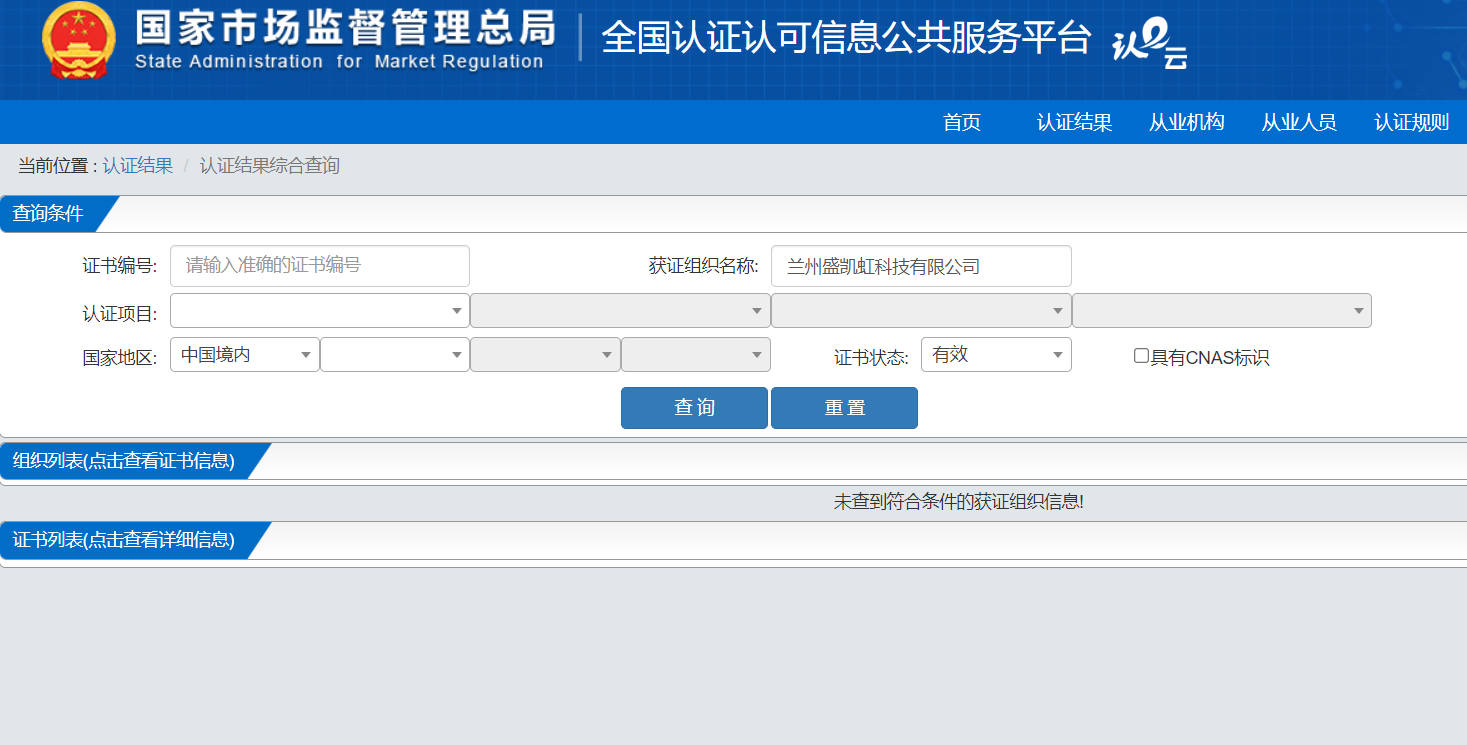This screenshot has height=745, width=1467.
Task: Focus the 获证组织名称 input field
Action: pos(921,266)
